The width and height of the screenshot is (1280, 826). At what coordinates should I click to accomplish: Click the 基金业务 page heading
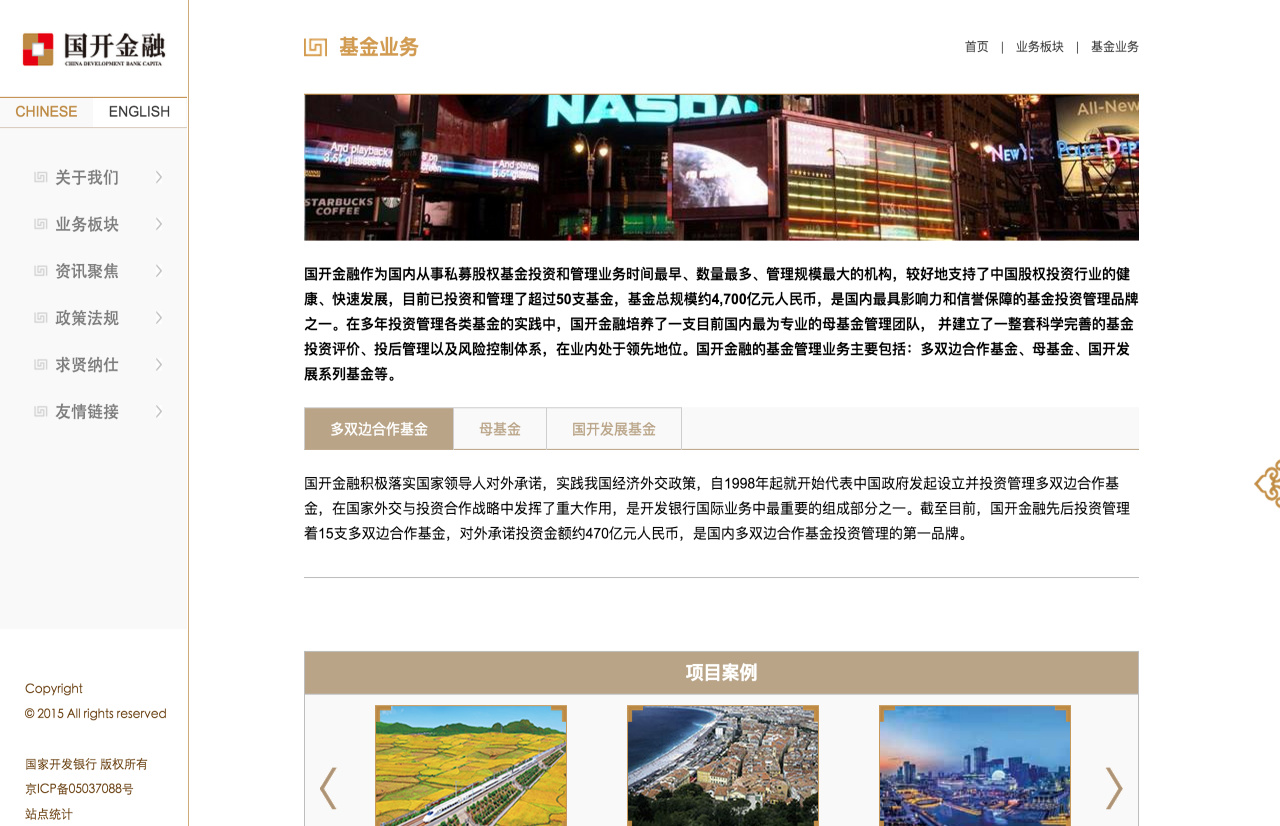click(x=379, y=47)
